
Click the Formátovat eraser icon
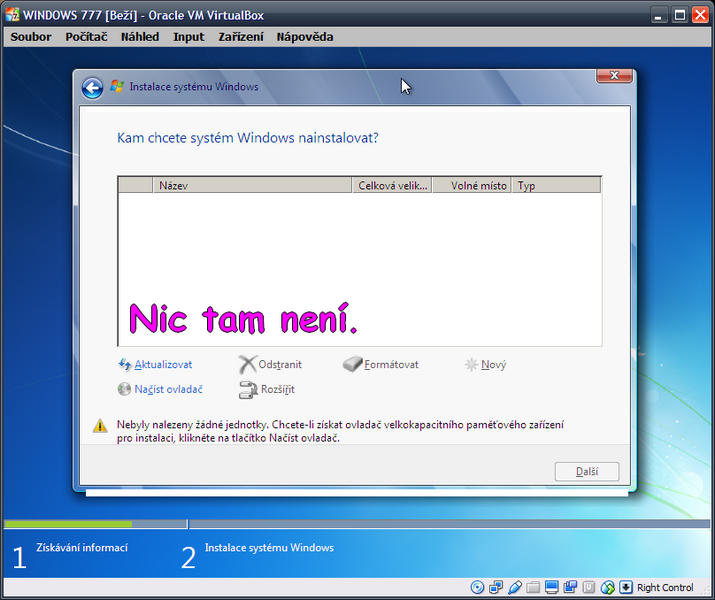tap(352, 364)
